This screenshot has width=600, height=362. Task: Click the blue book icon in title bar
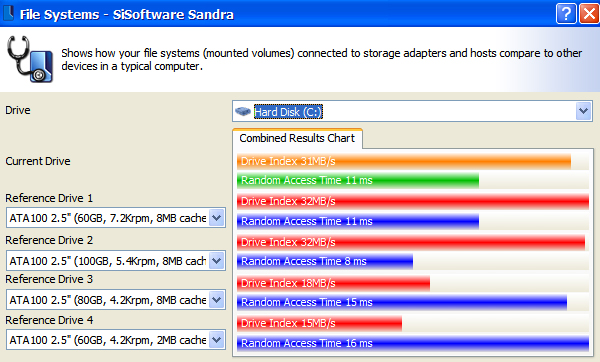(8, 13)
